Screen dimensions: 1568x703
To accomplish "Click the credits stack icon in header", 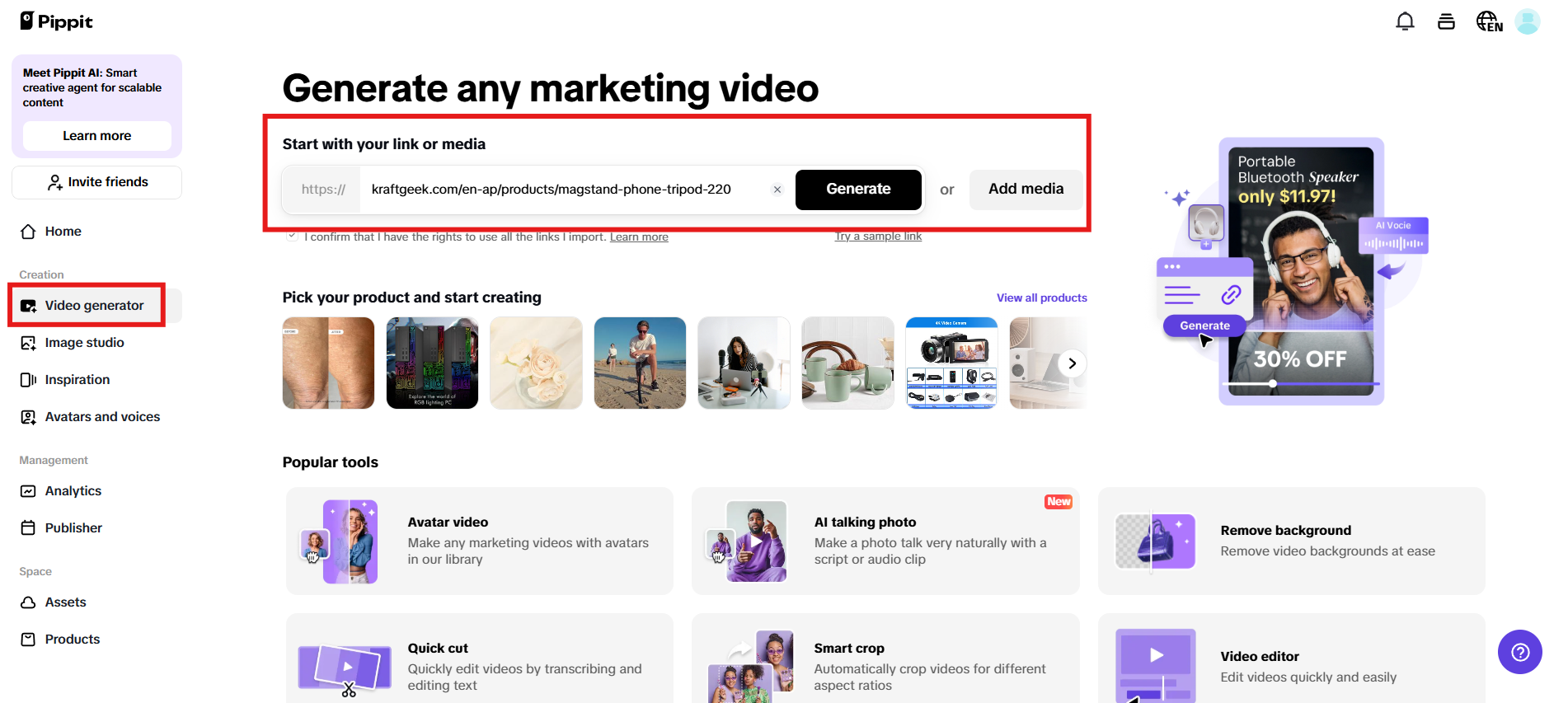I will (x=1446, y=21).
